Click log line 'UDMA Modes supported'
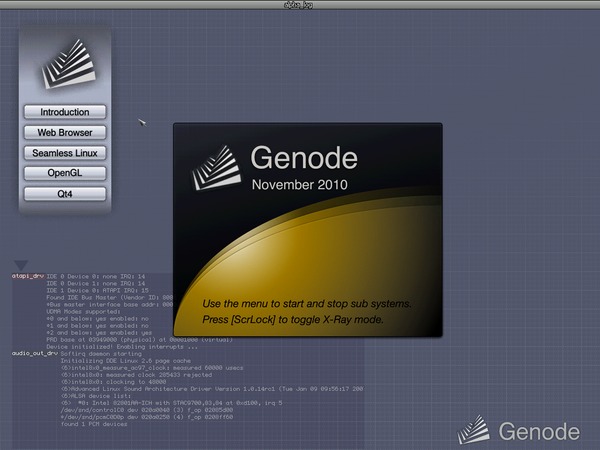 click(83, 311)
